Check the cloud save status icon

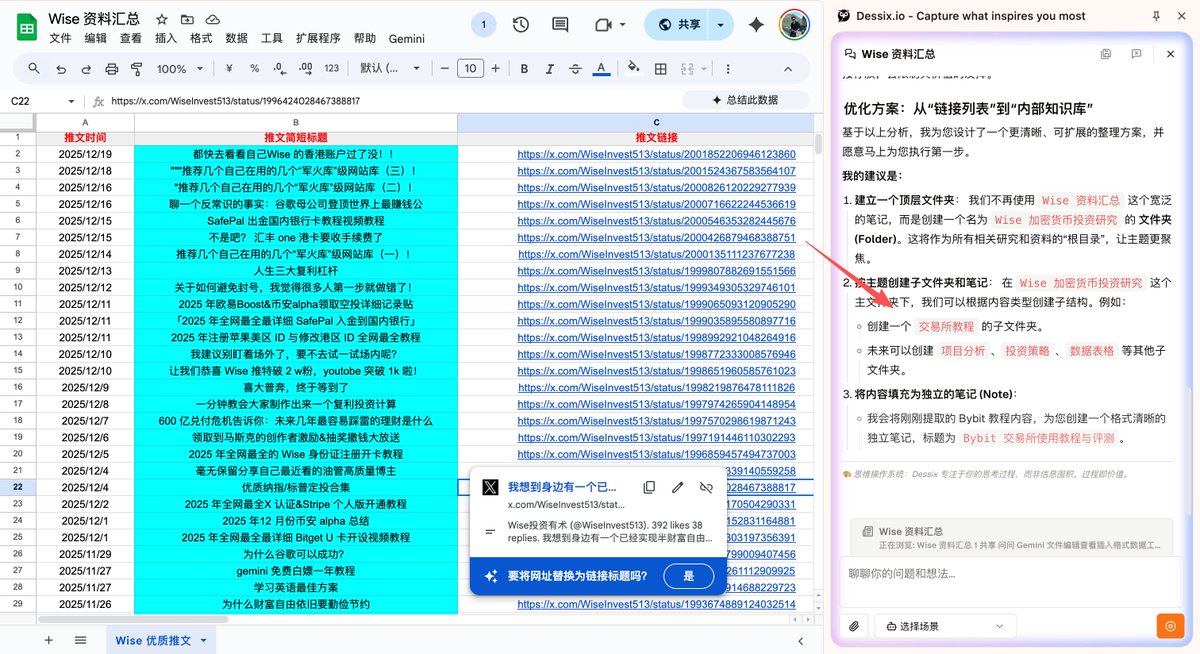click(x=212, y=20)
